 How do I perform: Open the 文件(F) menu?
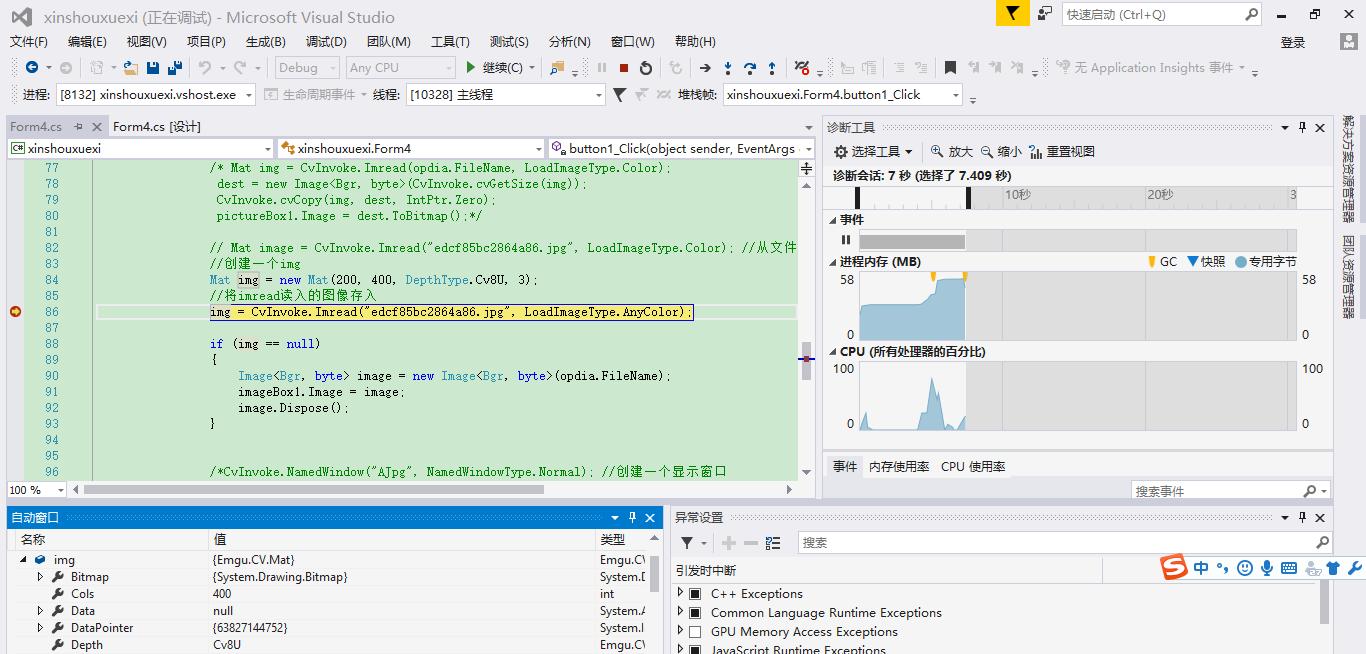(x=29, y=41)
